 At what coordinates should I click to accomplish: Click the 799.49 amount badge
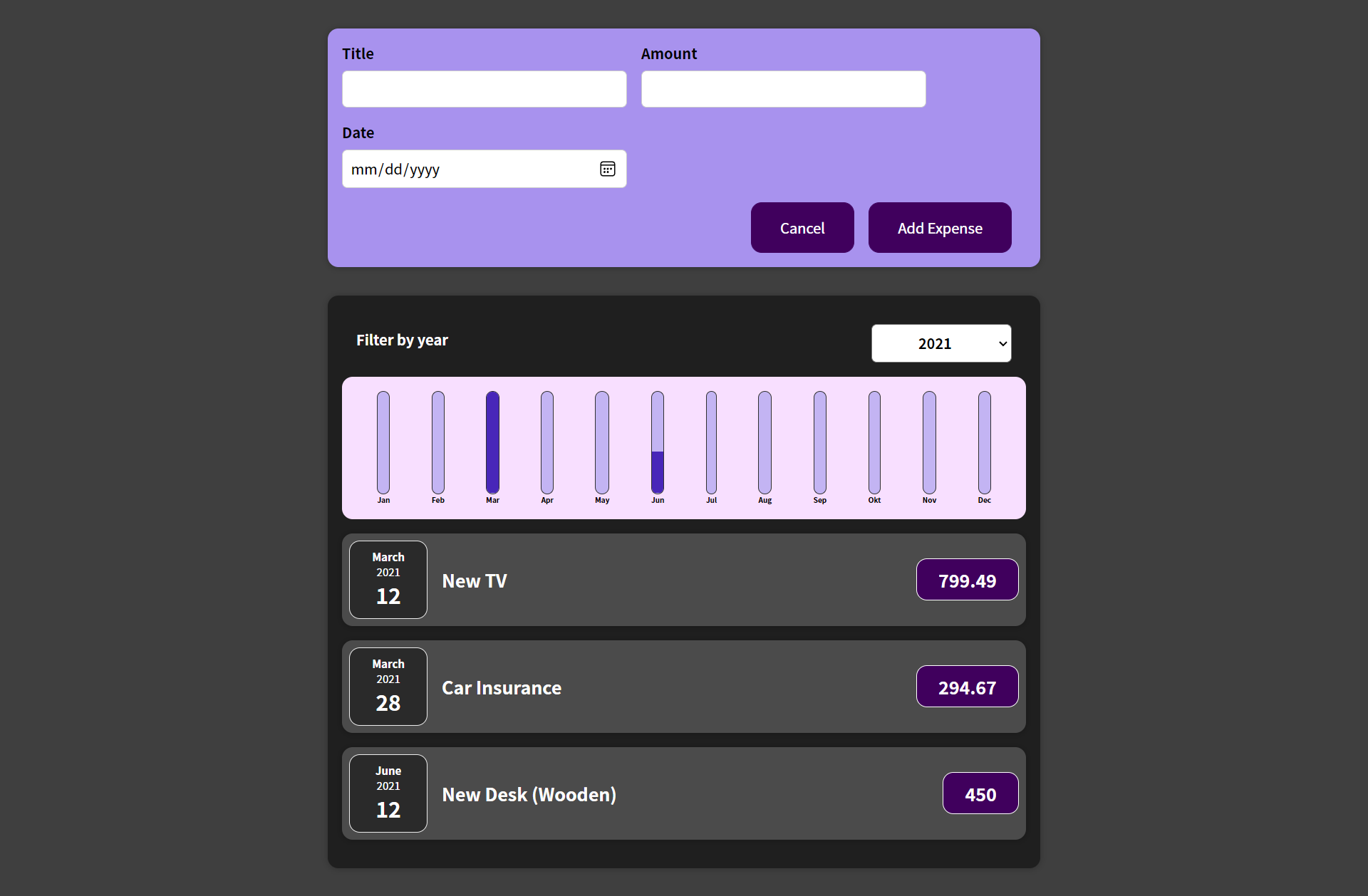pos(967,579)
